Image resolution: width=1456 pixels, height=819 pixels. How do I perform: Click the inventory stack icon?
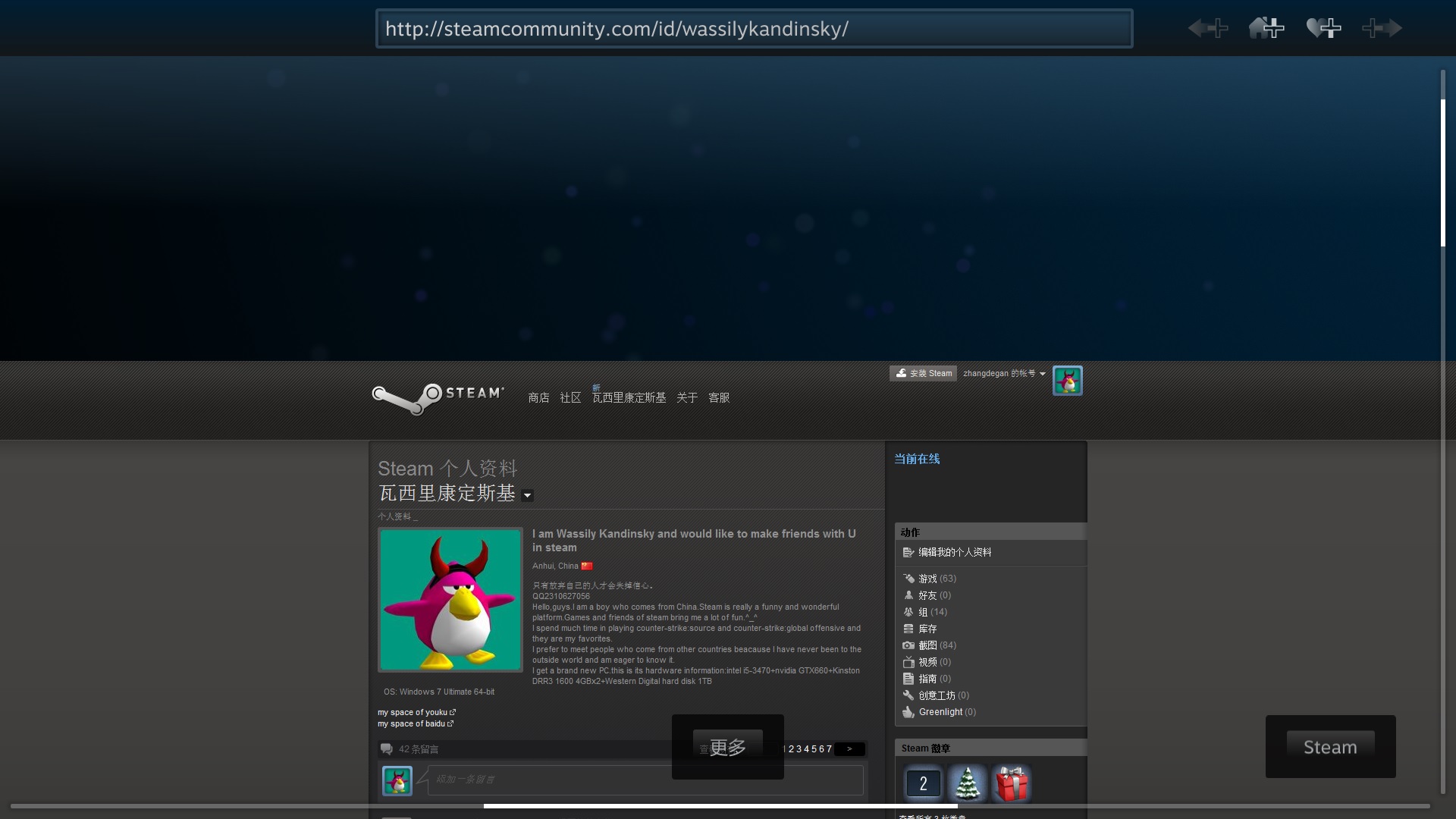908,629
